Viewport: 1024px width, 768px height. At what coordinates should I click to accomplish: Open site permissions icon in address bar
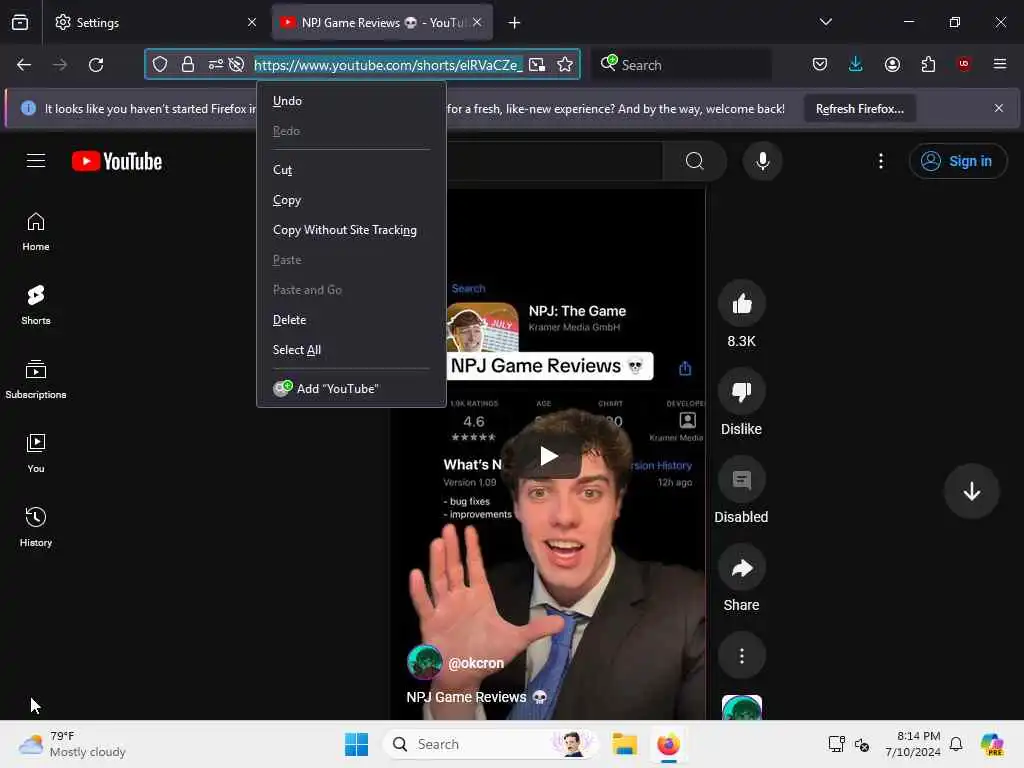(x=216, y=64)
